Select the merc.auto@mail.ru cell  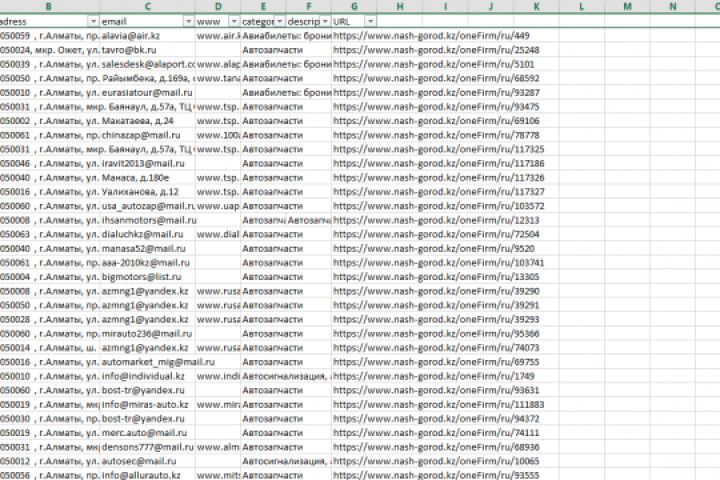[147, 433]
